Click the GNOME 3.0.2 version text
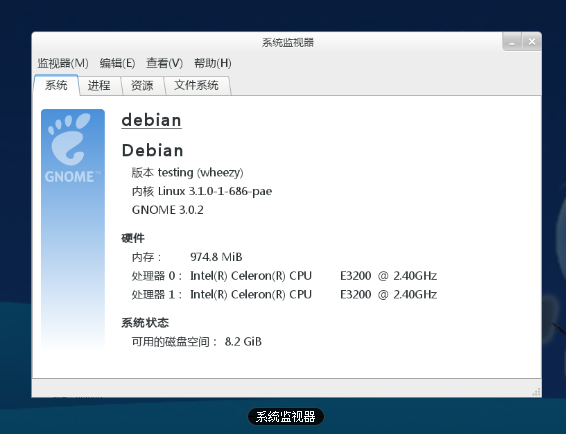This screenshot has height=434, width=566. click(x=167, y=210)
